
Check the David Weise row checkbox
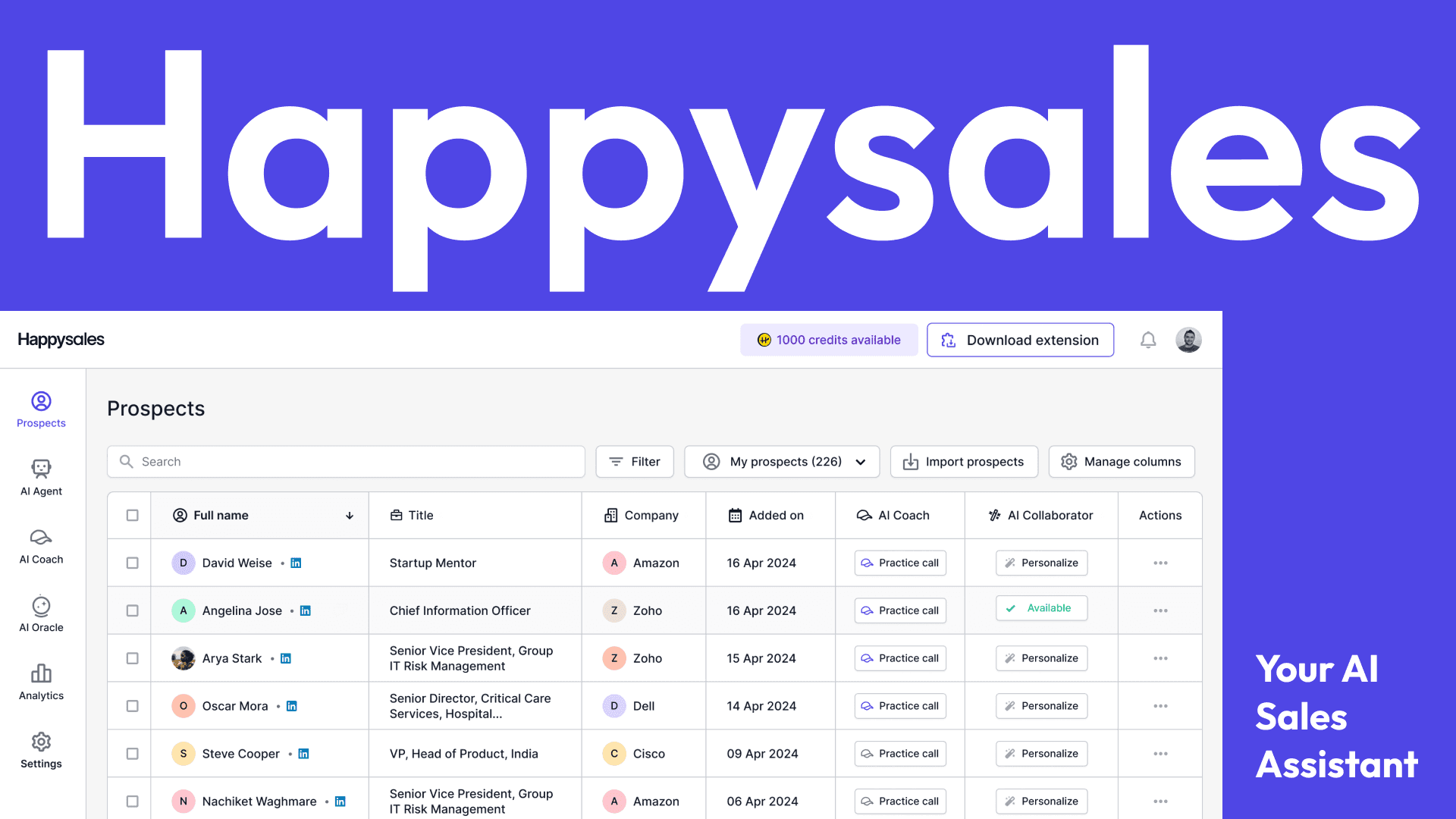132,563
